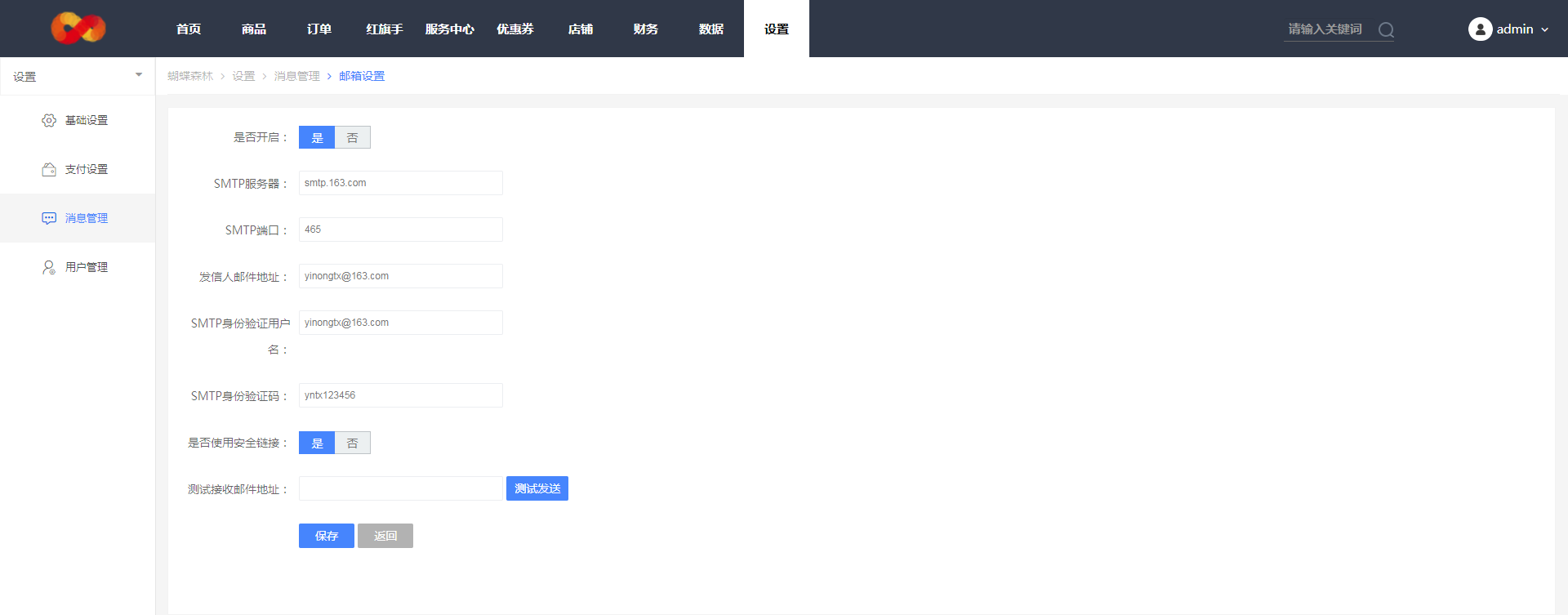Open the 店铺 top menu
Image resolution: width=1568 pixels, height=615 pixels.
[x=581, y=29]
